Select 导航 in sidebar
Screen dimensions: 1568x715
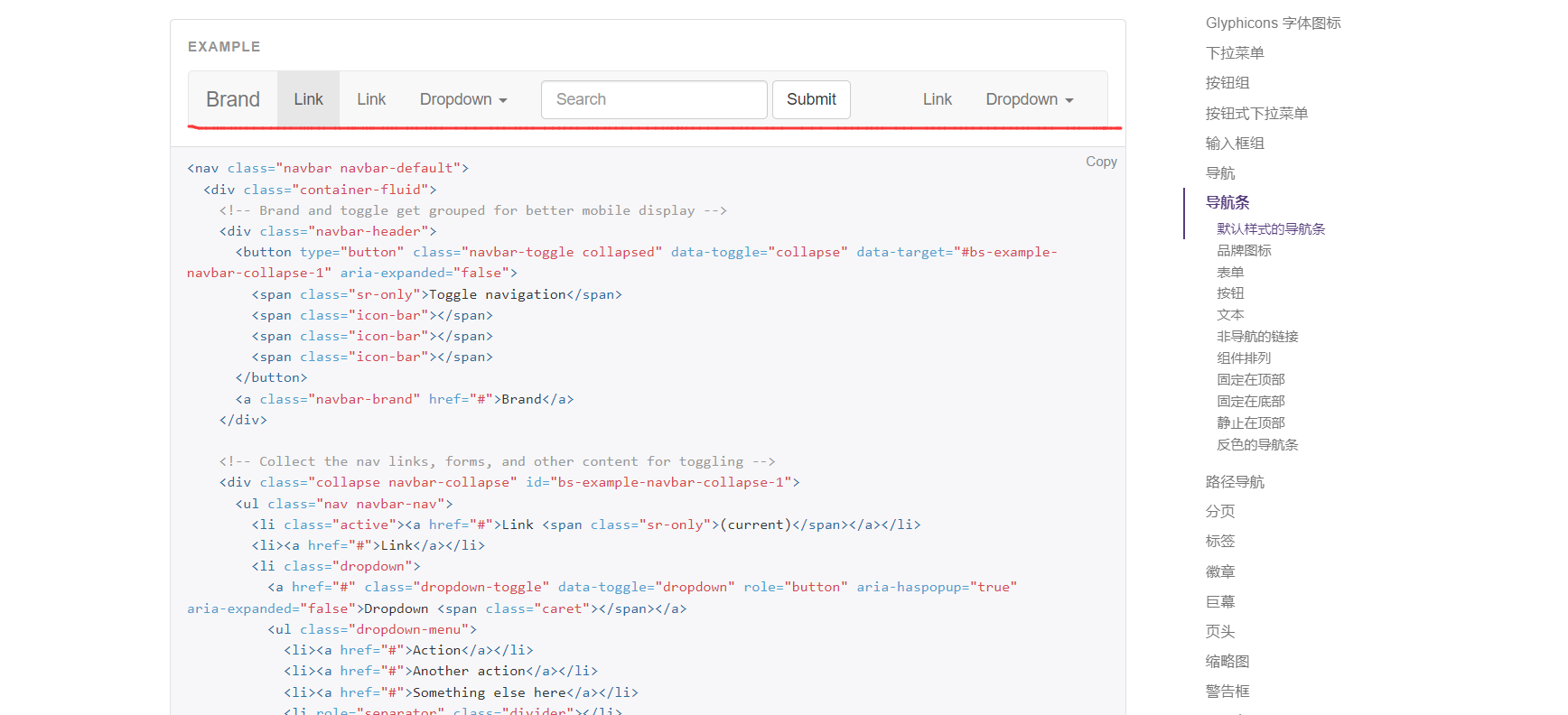(x=1220, y=173)
